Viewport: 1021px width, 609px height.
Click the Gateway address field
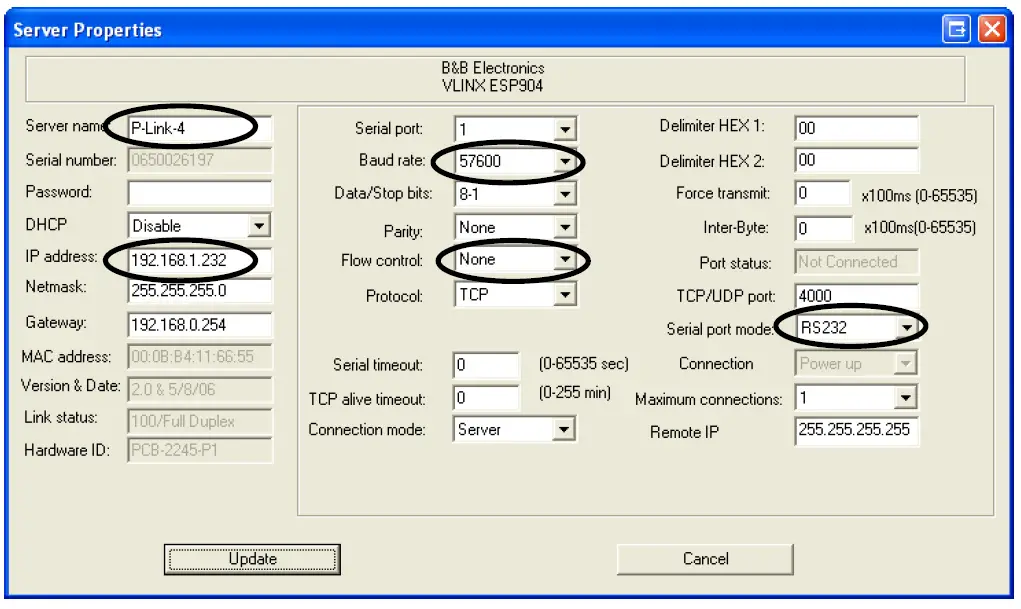[199, 324]
